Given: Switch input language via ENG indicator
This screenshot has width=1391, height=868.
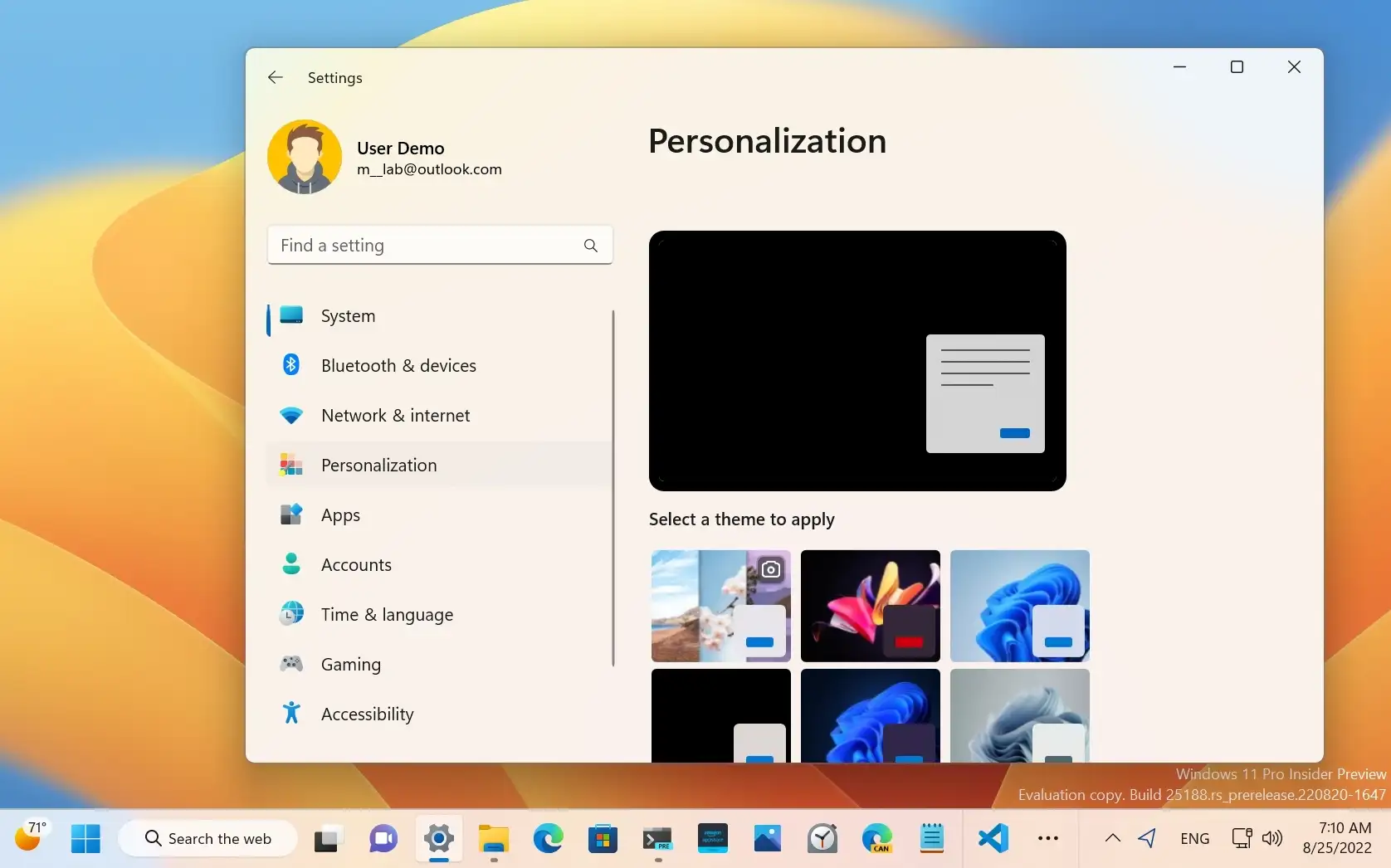Looking at the screenshot, I should 1195,839.
